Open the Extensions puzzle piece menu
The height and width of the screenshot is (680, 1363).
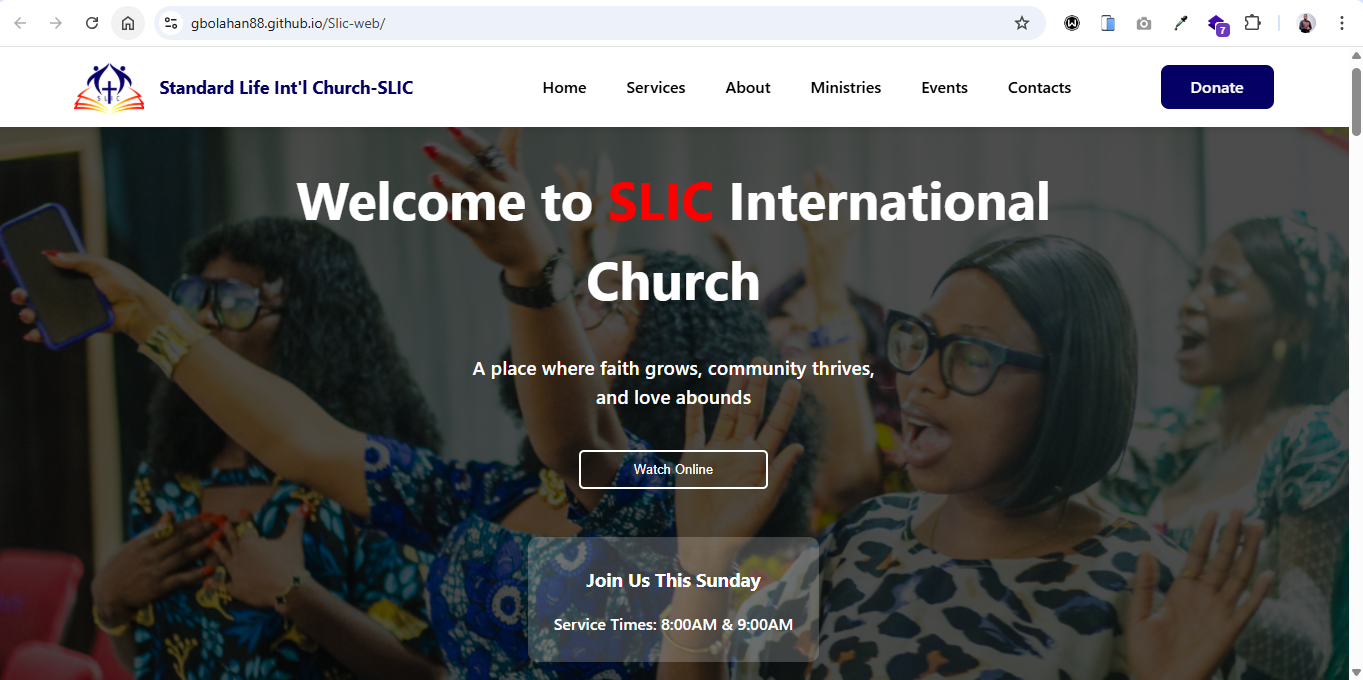(1252, 23)
